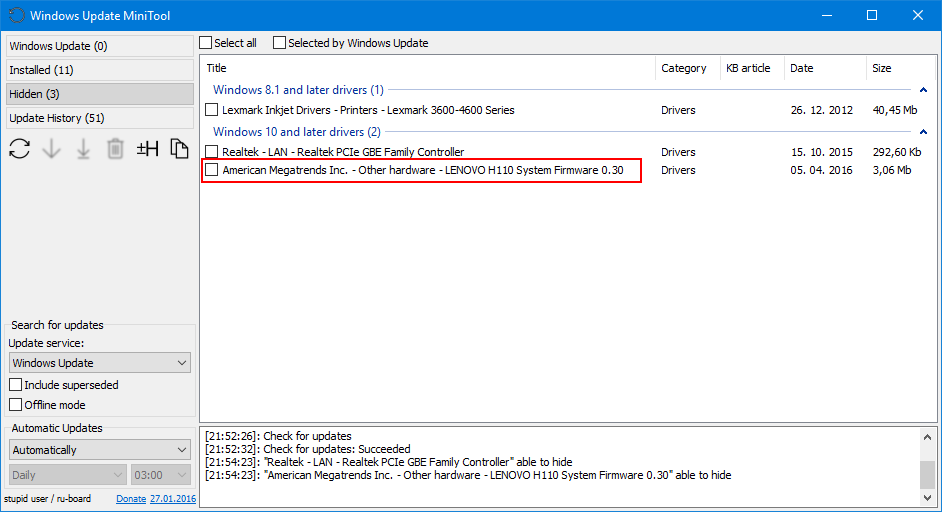Click the 15. 10. 2015 date cell
Image resolution: width=942 pixels, height=512 pixels.
(821, 151)
